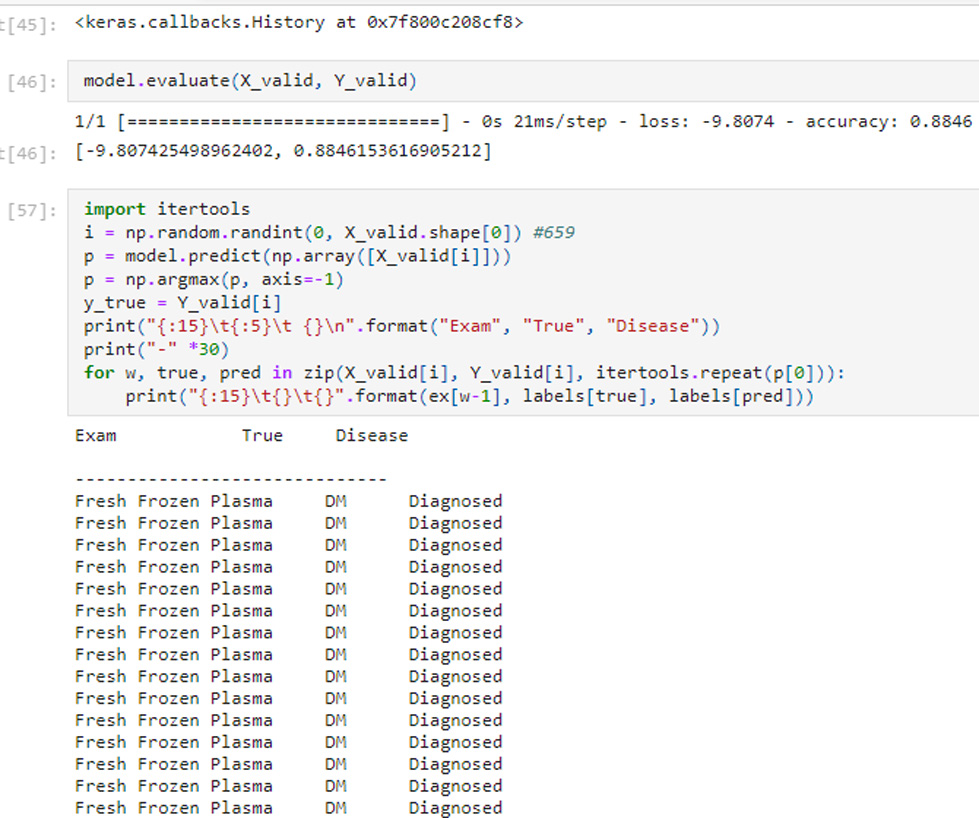The height and width of the screenshot is (818, 979).
Task: Click the y_true = Y_valid[i] line
Action: pos(183,302)
